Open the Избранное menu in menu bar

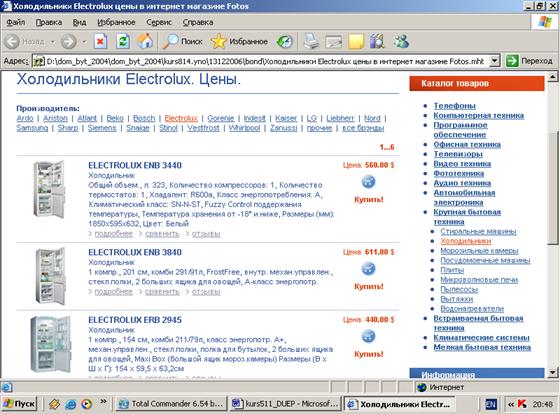click(x=116, y=22)
